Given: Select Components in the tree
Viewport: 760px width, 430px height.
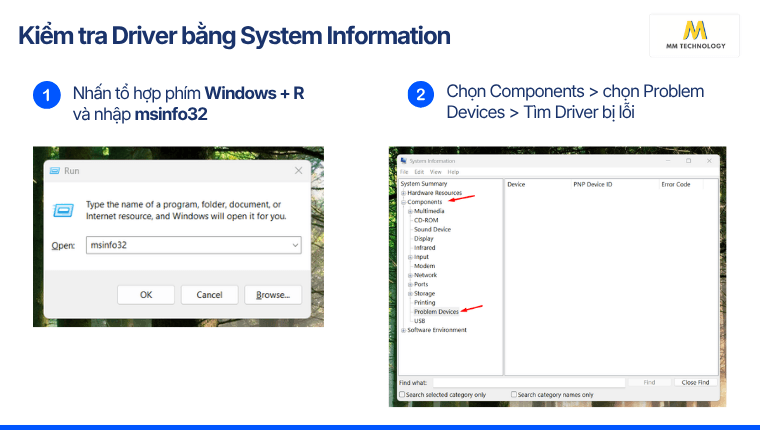Looking at the screenshot, I should click(x=425, y=202).
